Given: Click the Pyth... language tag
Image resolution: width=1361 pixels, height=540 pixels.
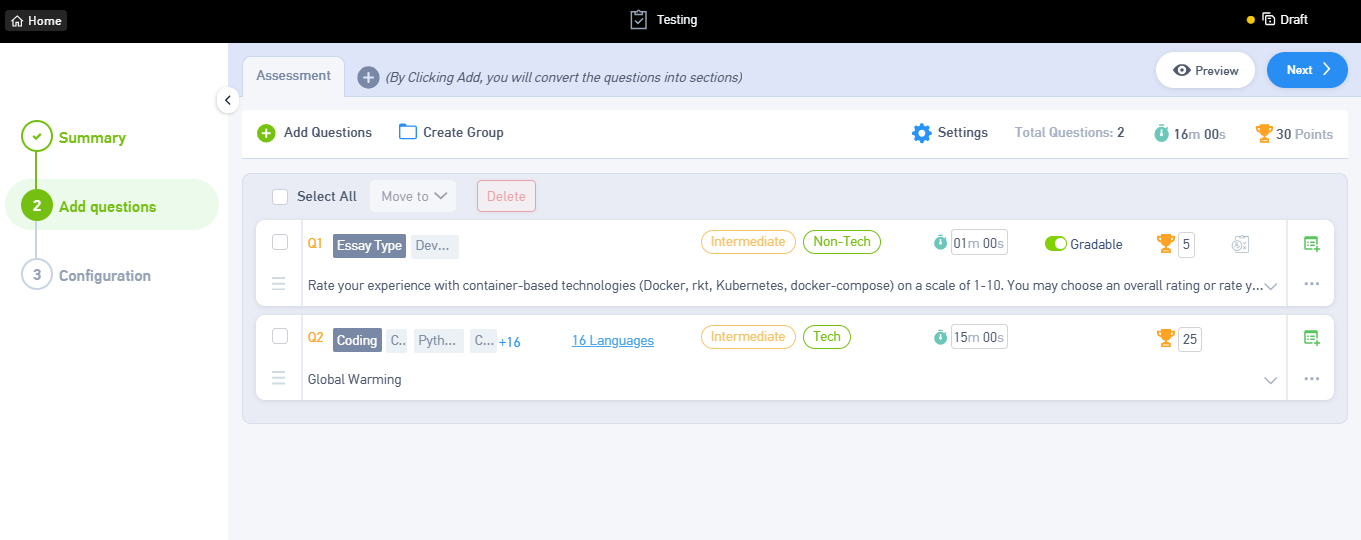Looking at the screenshot, I should point(439,341).
